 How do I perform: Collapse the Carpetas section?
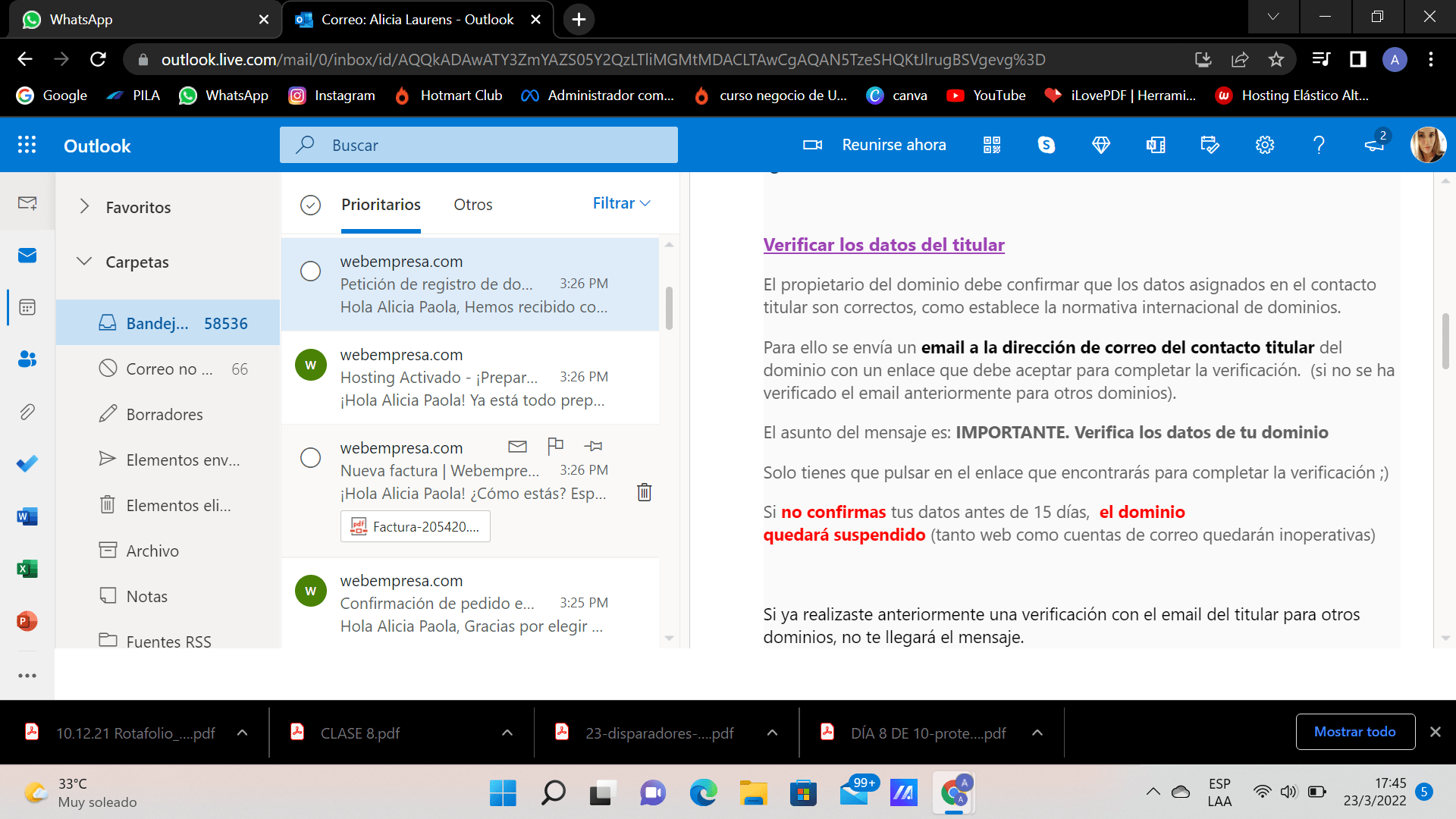pyautogui.click(x=85, y=262)
